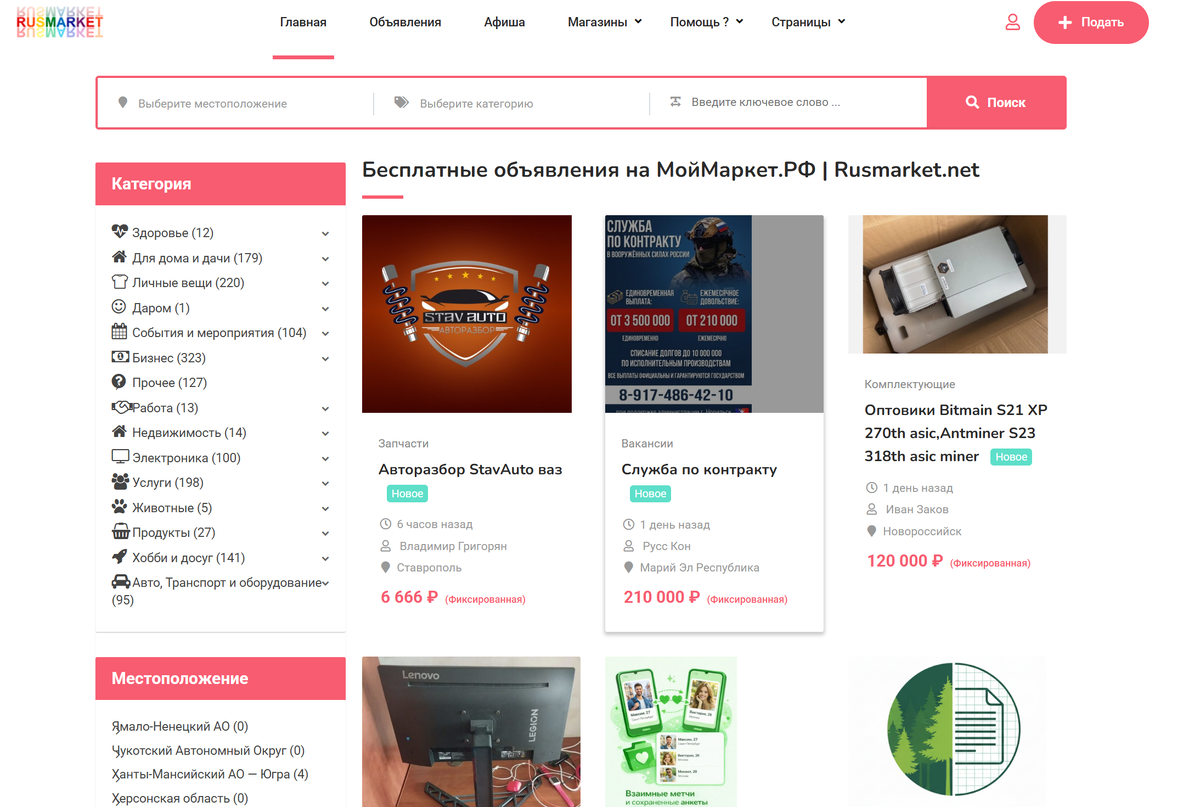Expand the Бизнес category chevron
Viewport: 1200px width, 807px height.
[x=325, y=358]
